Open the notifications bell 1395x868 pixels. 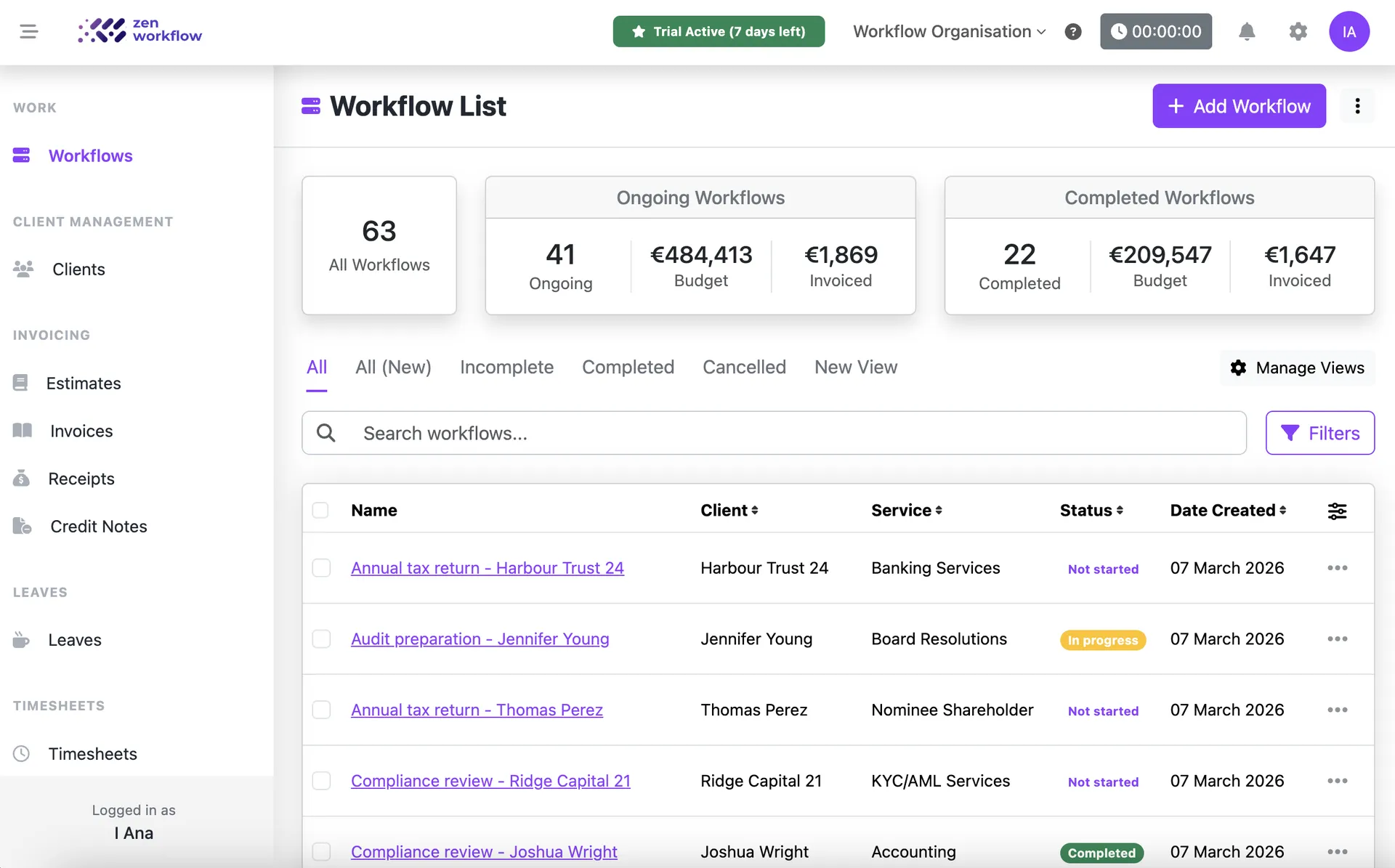coord(1247,31)
